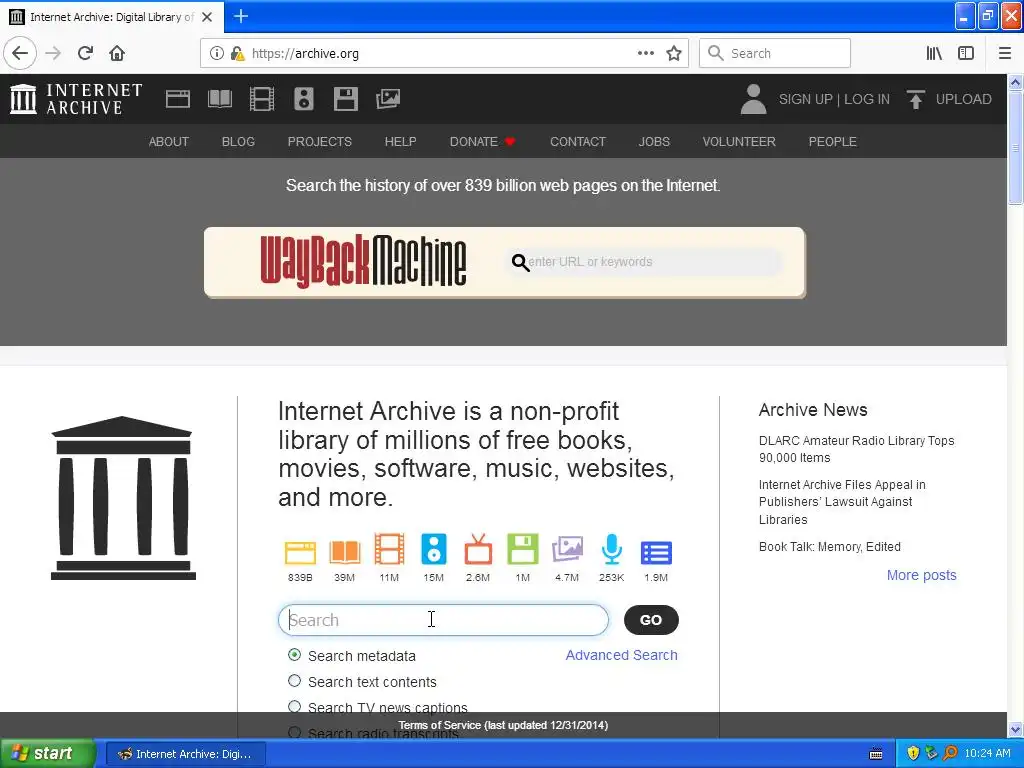This screenshot has width=1024, height=768.
Task: Click the Firefox toolbar Search box
Action: 775,53
